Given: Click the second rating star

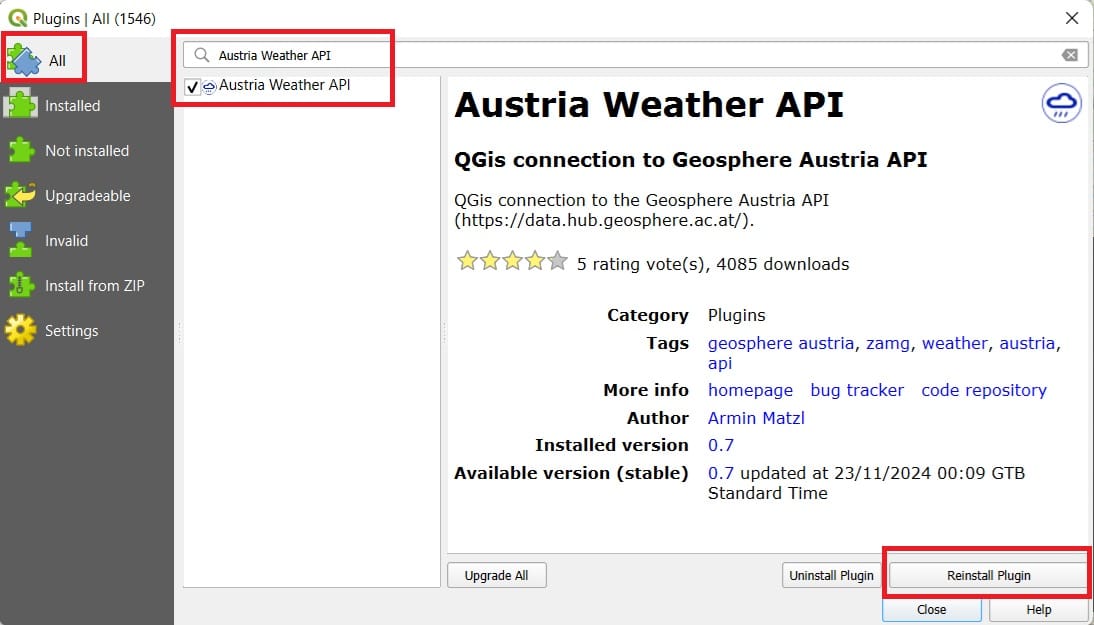Looking at the screenshot, I should (x=490, y=262).
